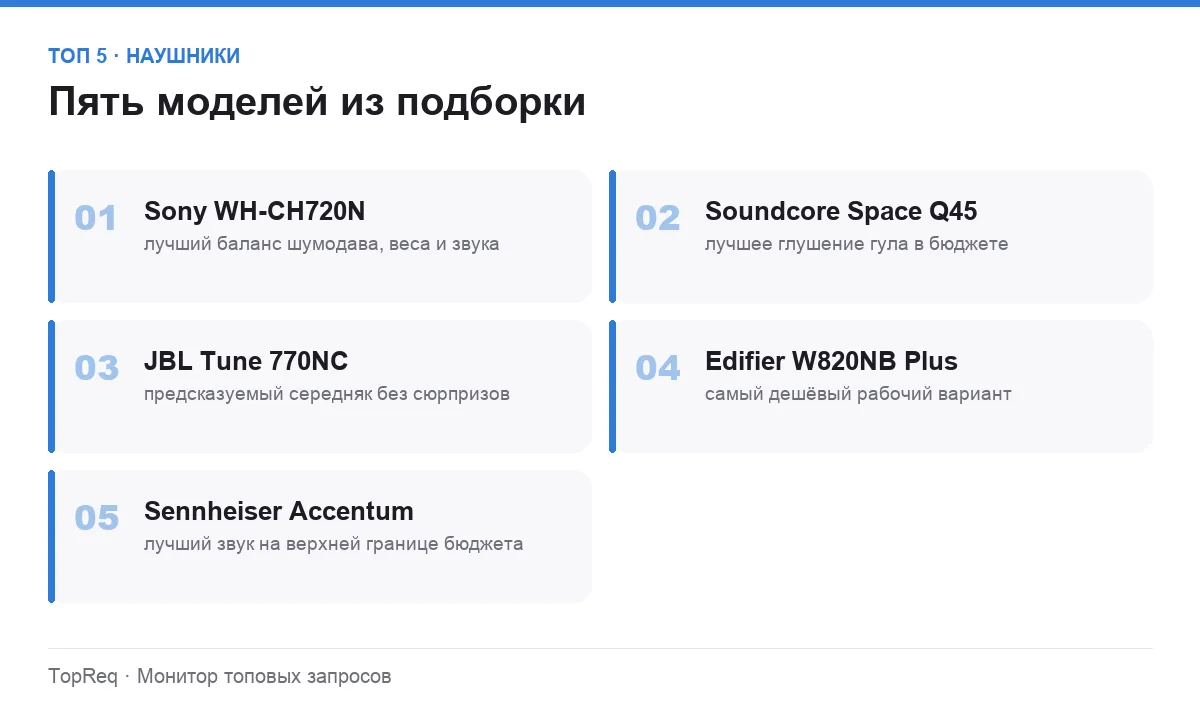
Task: Click footer text 'TopReq · Монитор топовых запросов'
Action: point(220,676)
